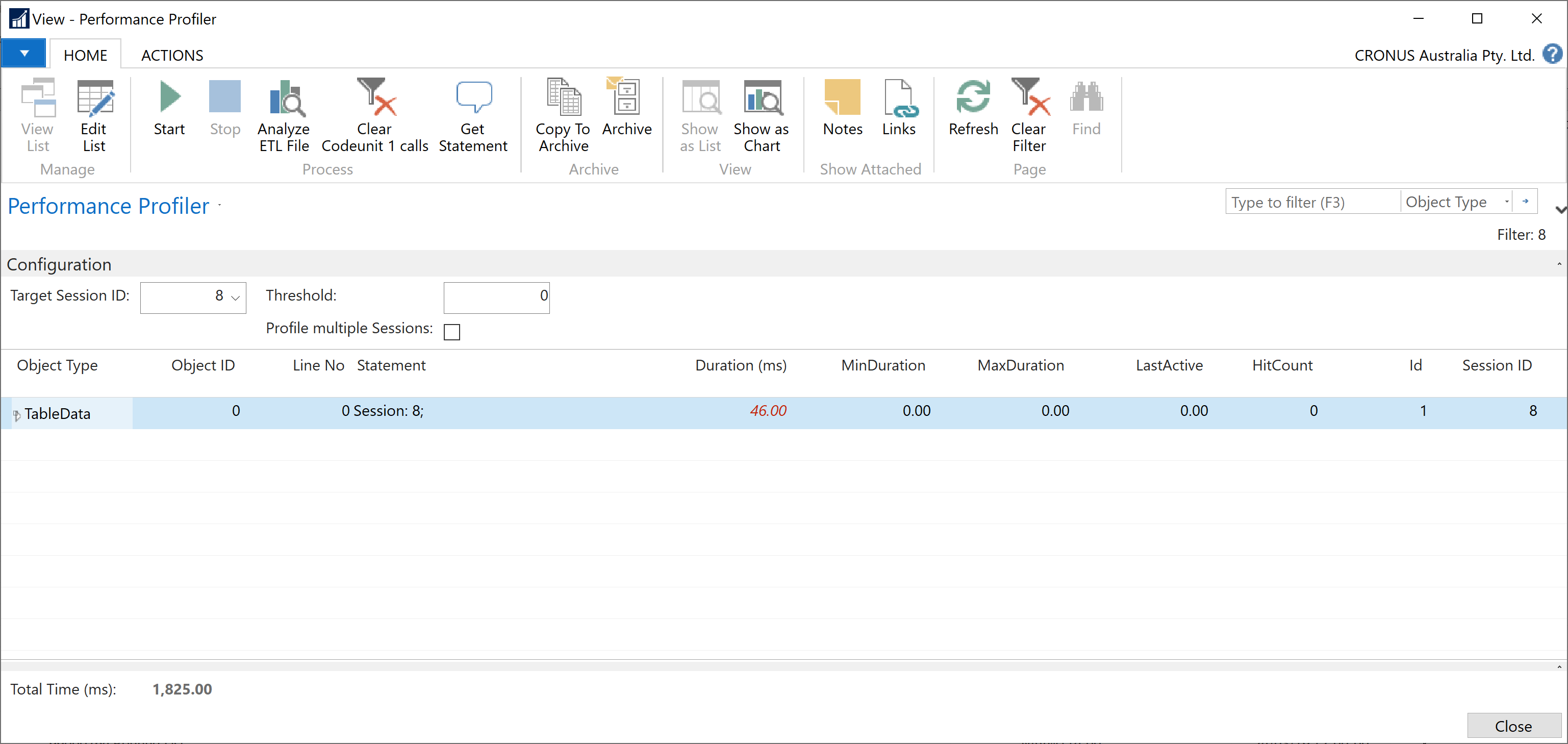Click the LastActive column header
The height and width of the screenshot is (744, 1568).
(1169, 365)
